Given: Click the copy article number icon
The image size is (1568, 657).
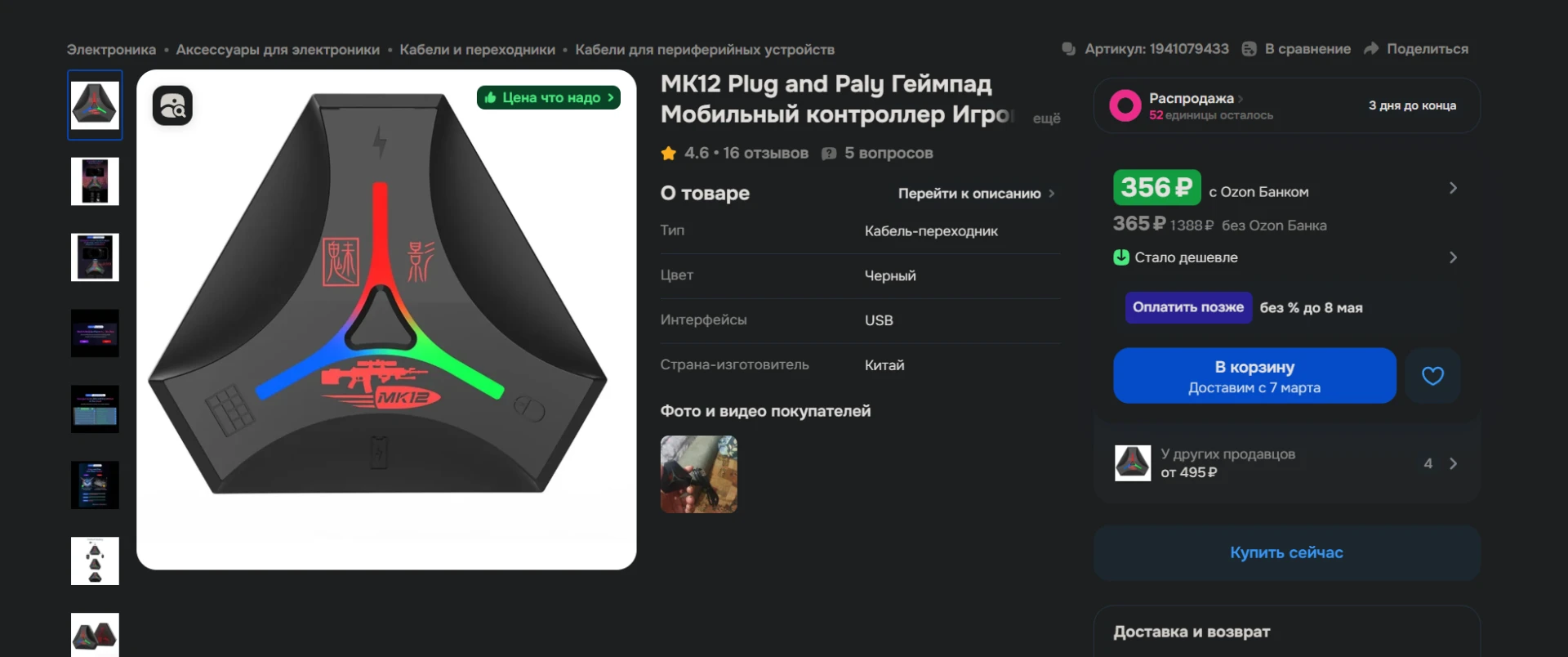Looking at the screenshot, I should [x=1068, y=49].
